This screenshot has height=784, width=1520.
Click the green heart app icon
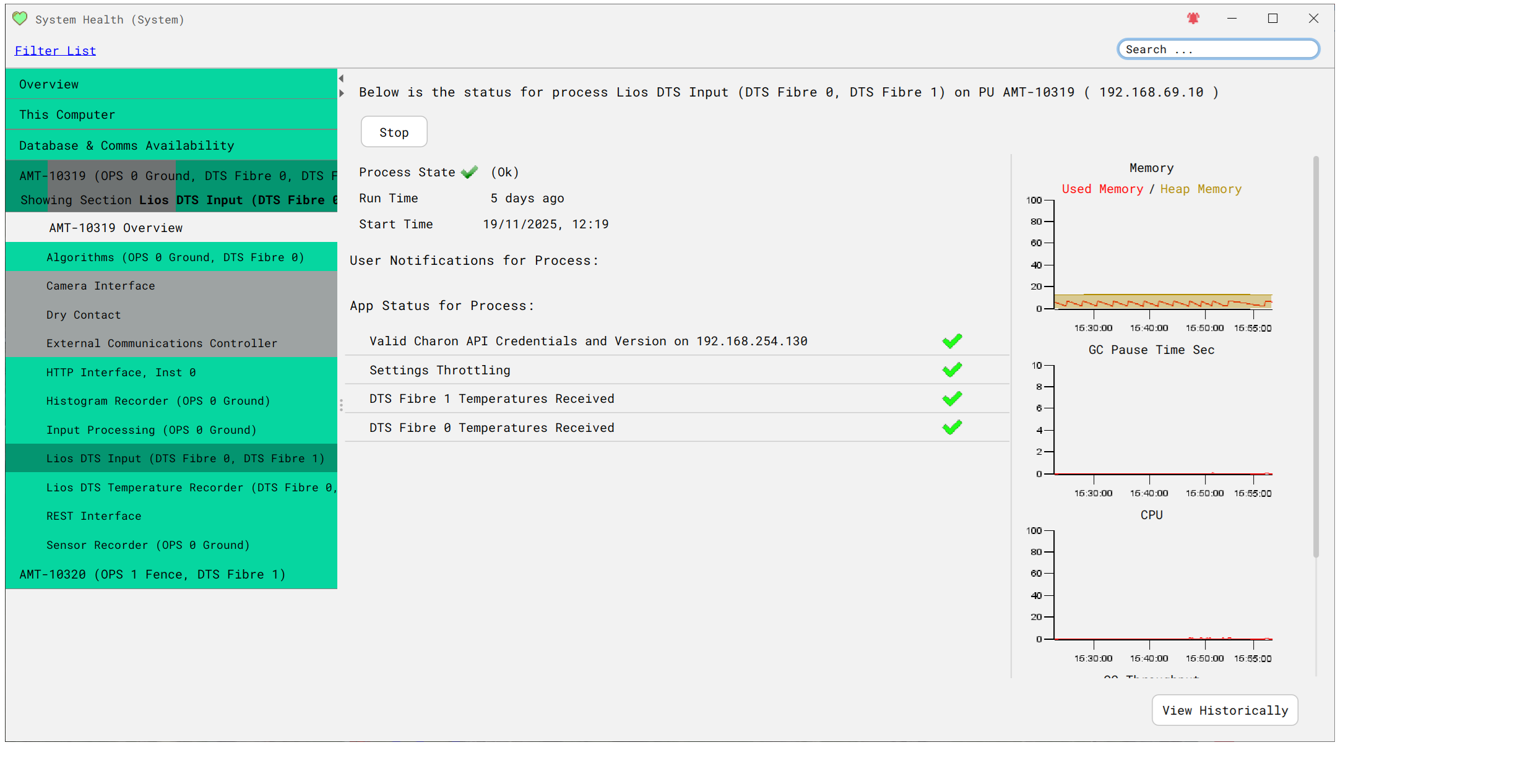(20, 19)
